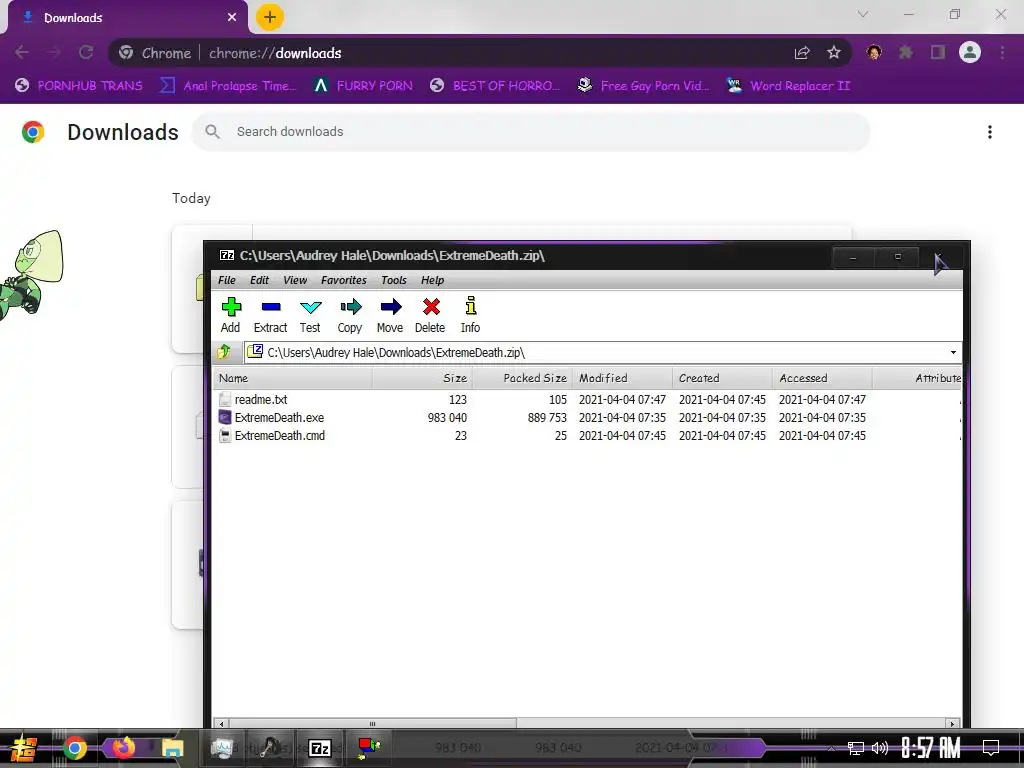The image size is (1024, 768).
Task: Click the Add button in 7-Zip toolbar
Action: [231, 315]
